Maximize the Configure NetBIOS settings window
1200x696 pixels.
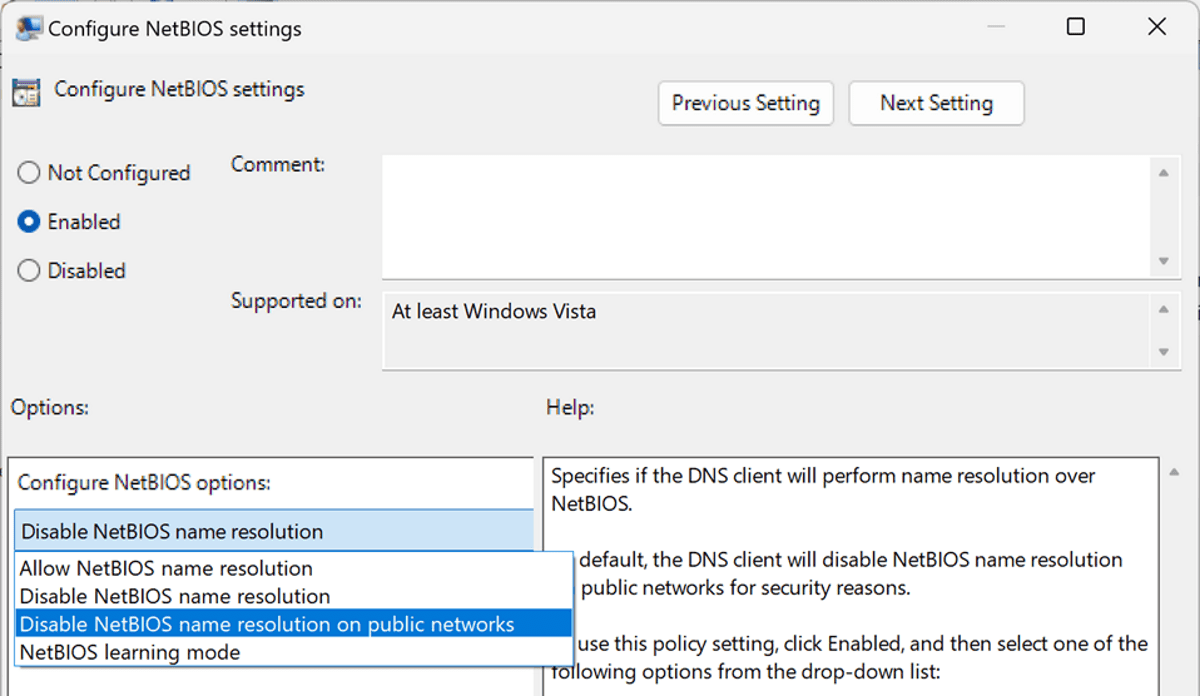click(1076, 27)
